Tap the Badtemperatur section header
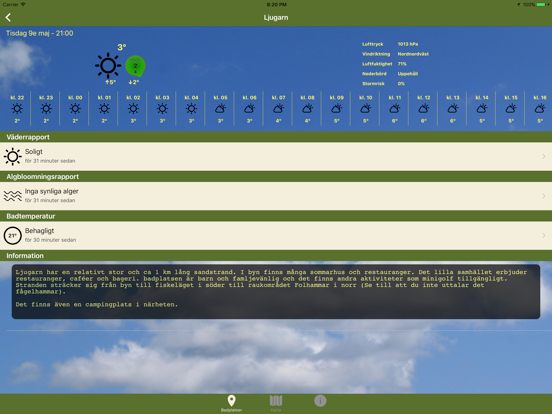Screen dimensions: 552x414 pyautogui.click(x=276, y=216)
